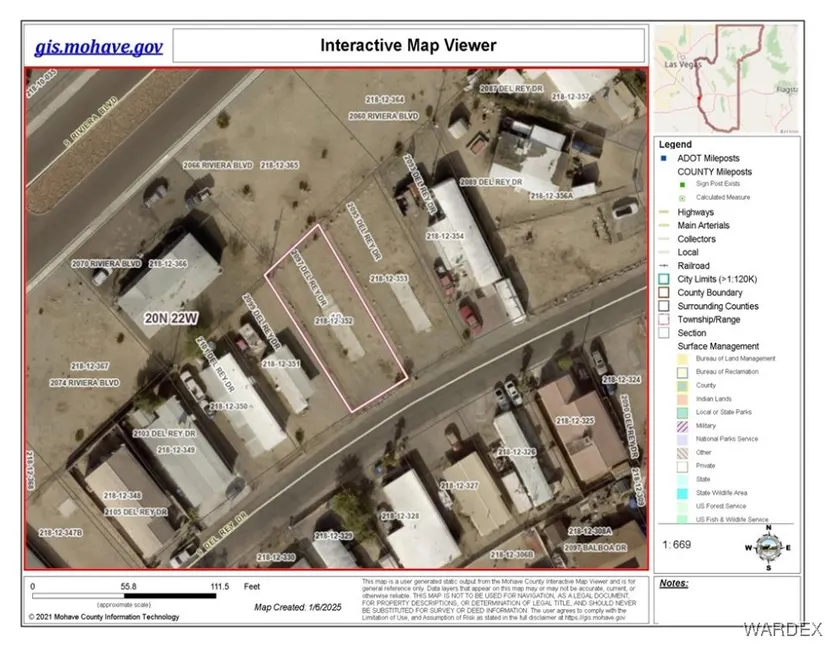Viewport: 825px width, 647px height.
Task: Click the Interactive Map Viewer title box
Action: (408, 46)
